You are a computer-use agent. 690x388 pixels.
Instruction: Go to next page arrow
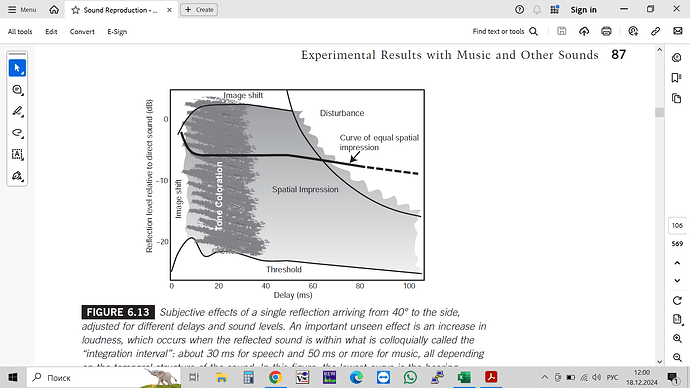tap(677, 281)
